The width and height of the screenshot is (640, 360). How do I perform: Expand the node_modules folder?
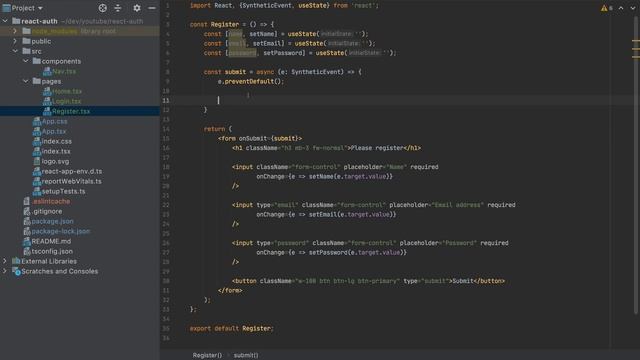[15, 31]
